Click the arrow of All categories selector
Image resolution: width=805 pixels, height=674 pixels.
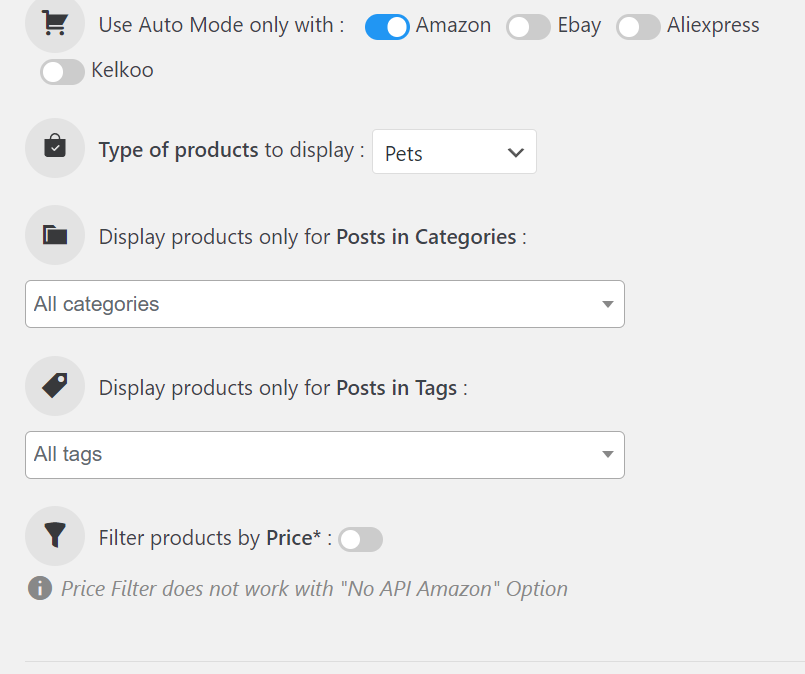coord(608,304)
